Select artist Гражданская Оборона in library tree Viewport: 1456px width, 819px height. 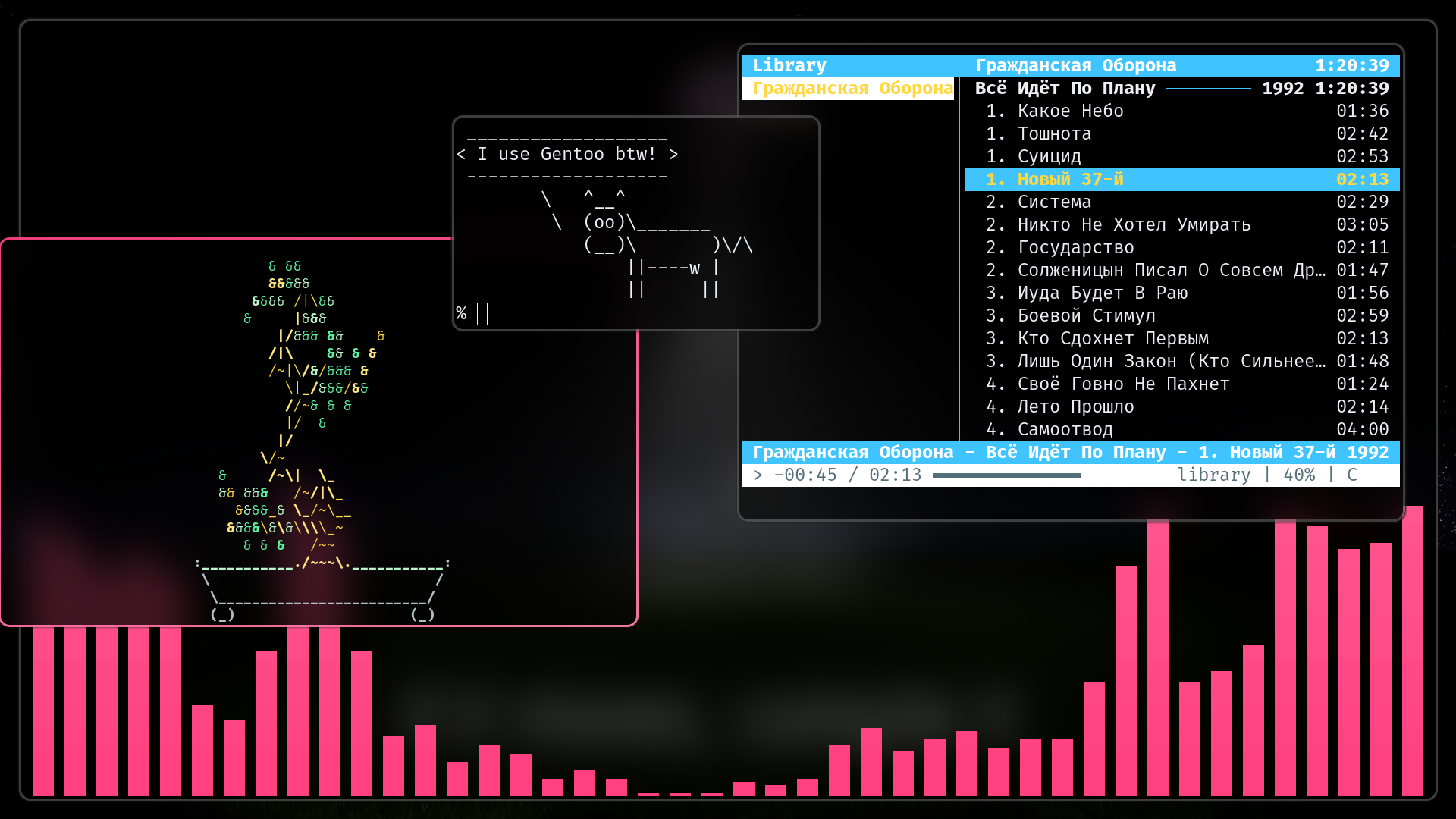tap(852, 89)
